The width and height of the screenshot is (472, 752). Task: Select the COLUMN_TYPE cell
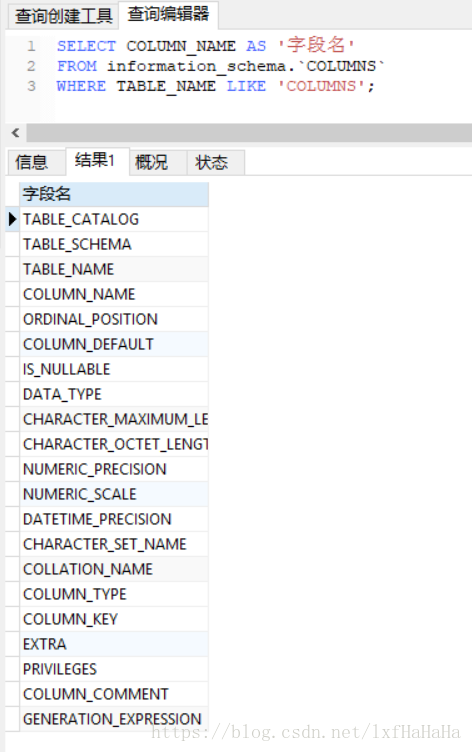pyautogui.click(x=114, y=594)
